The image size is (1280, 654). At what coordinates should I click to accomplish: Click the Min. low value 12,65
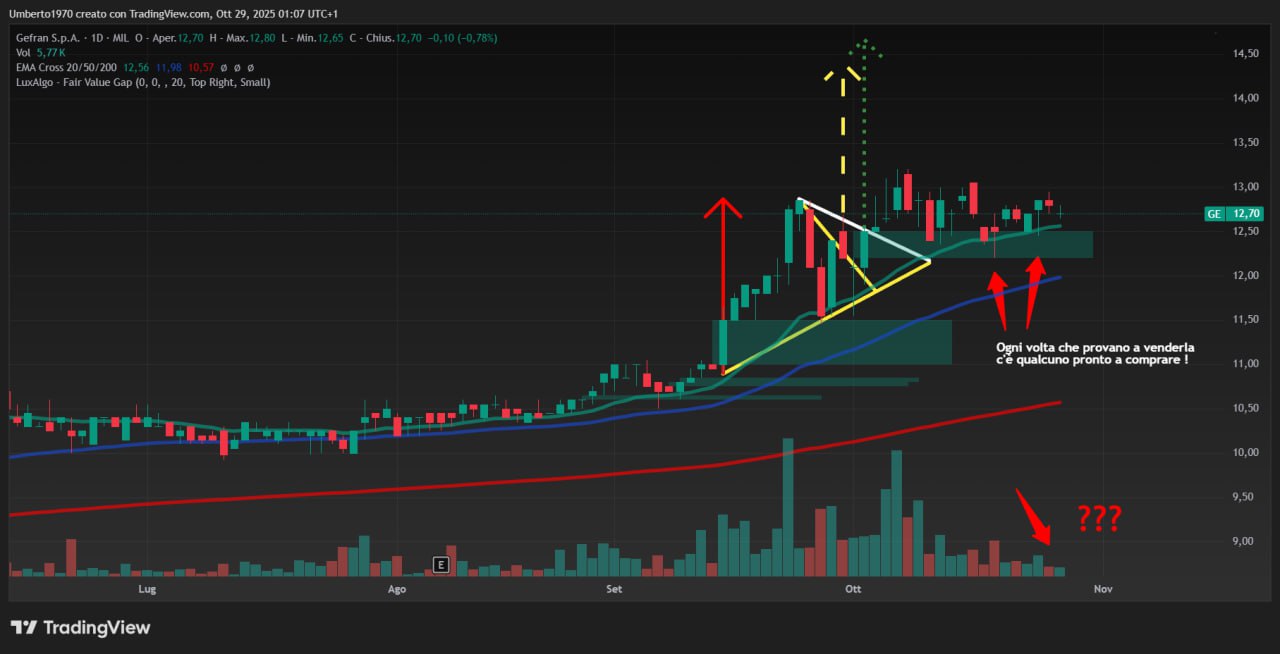click(x=330, y=38)
